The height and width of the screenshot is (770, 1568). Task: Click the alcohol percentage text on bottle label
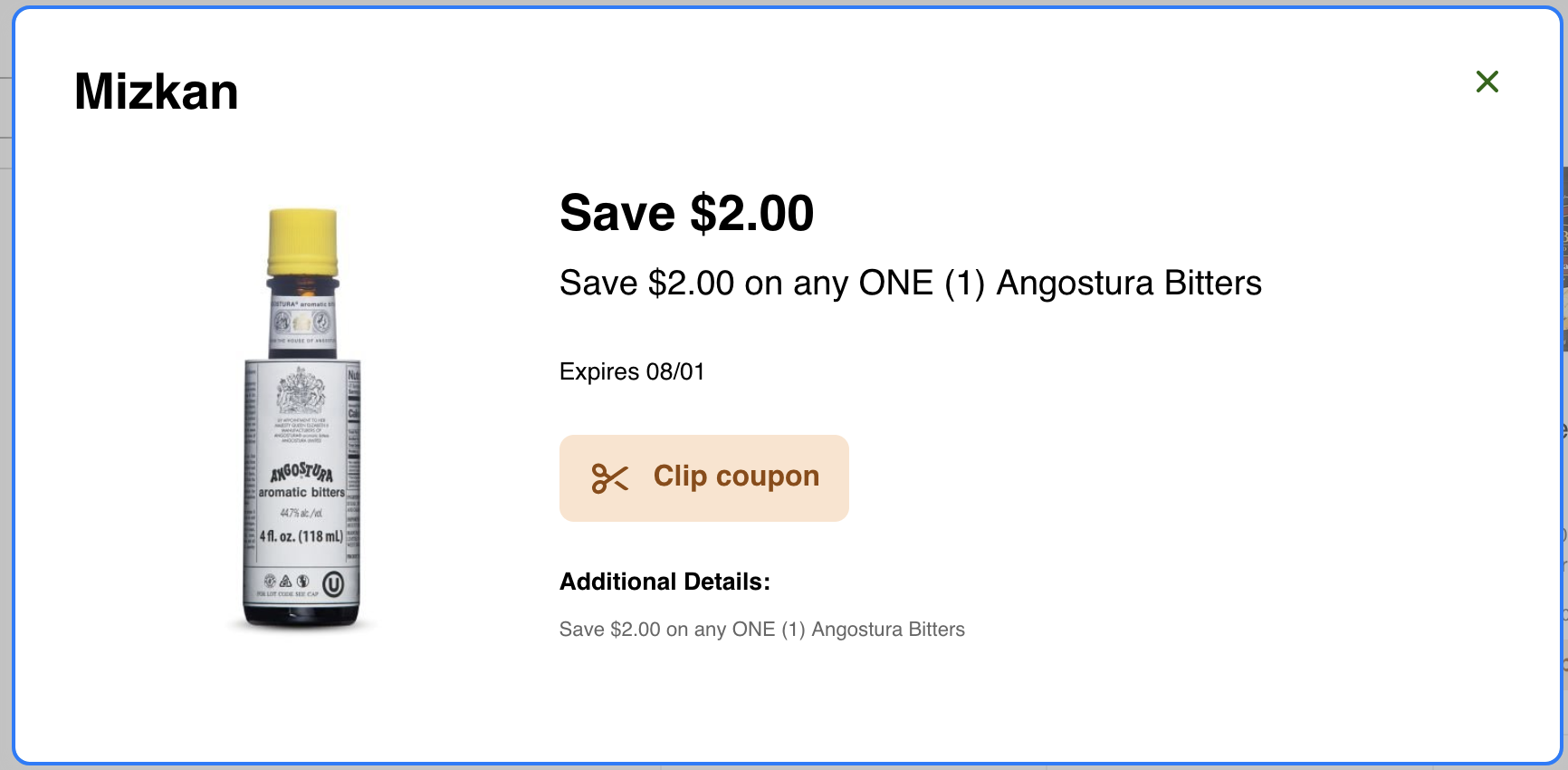click(301, 514)
